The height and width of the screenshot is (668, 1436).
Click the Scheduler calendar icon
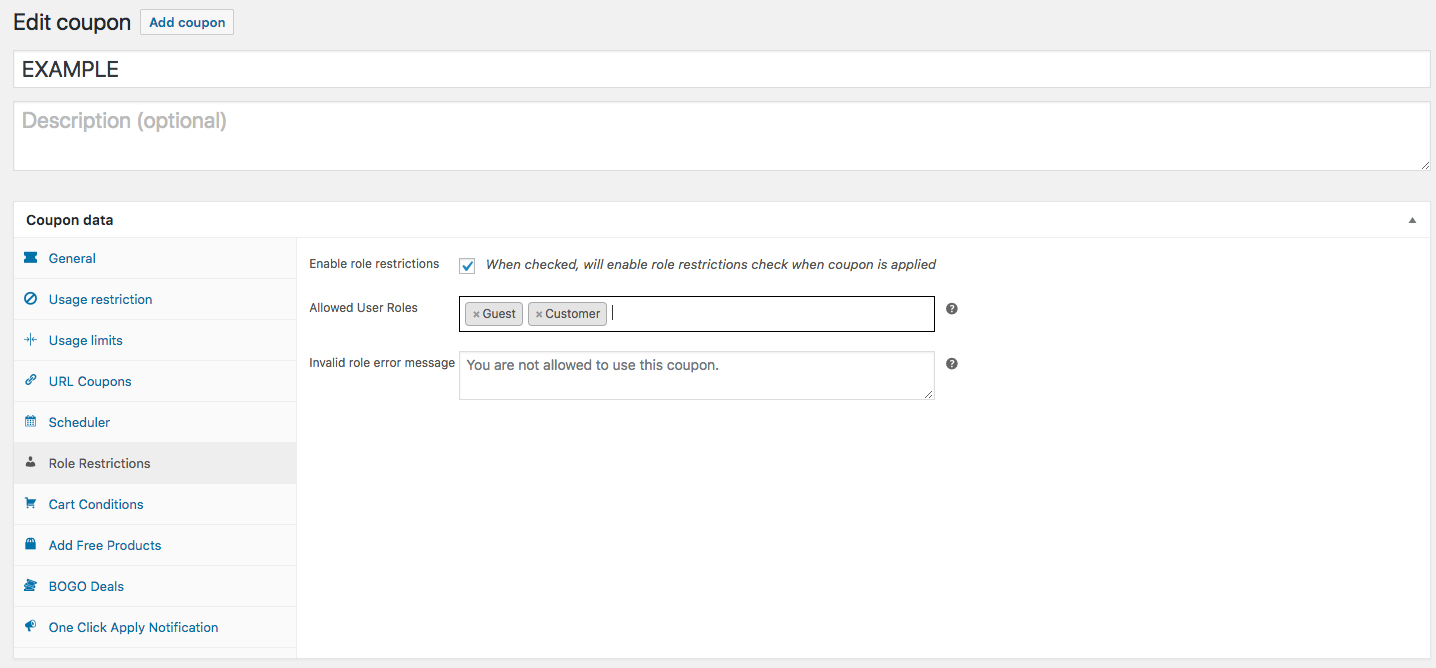[x=30, y=422]
